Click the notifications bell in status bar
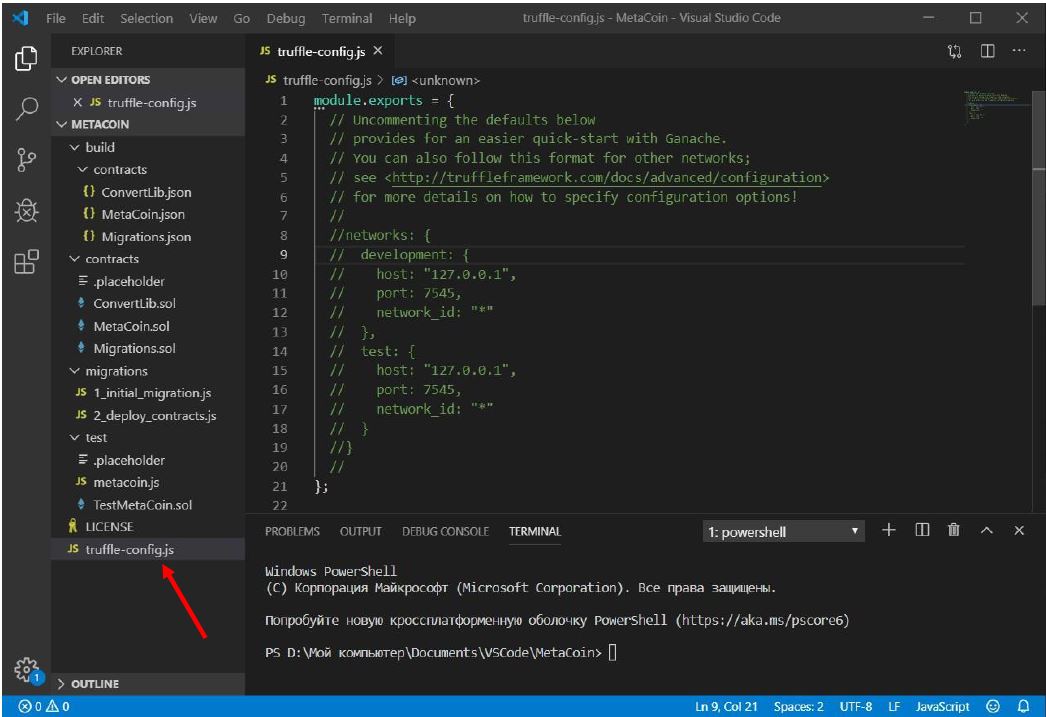Viewport: 1046px width, 717px height. (x=1023, y=707)
